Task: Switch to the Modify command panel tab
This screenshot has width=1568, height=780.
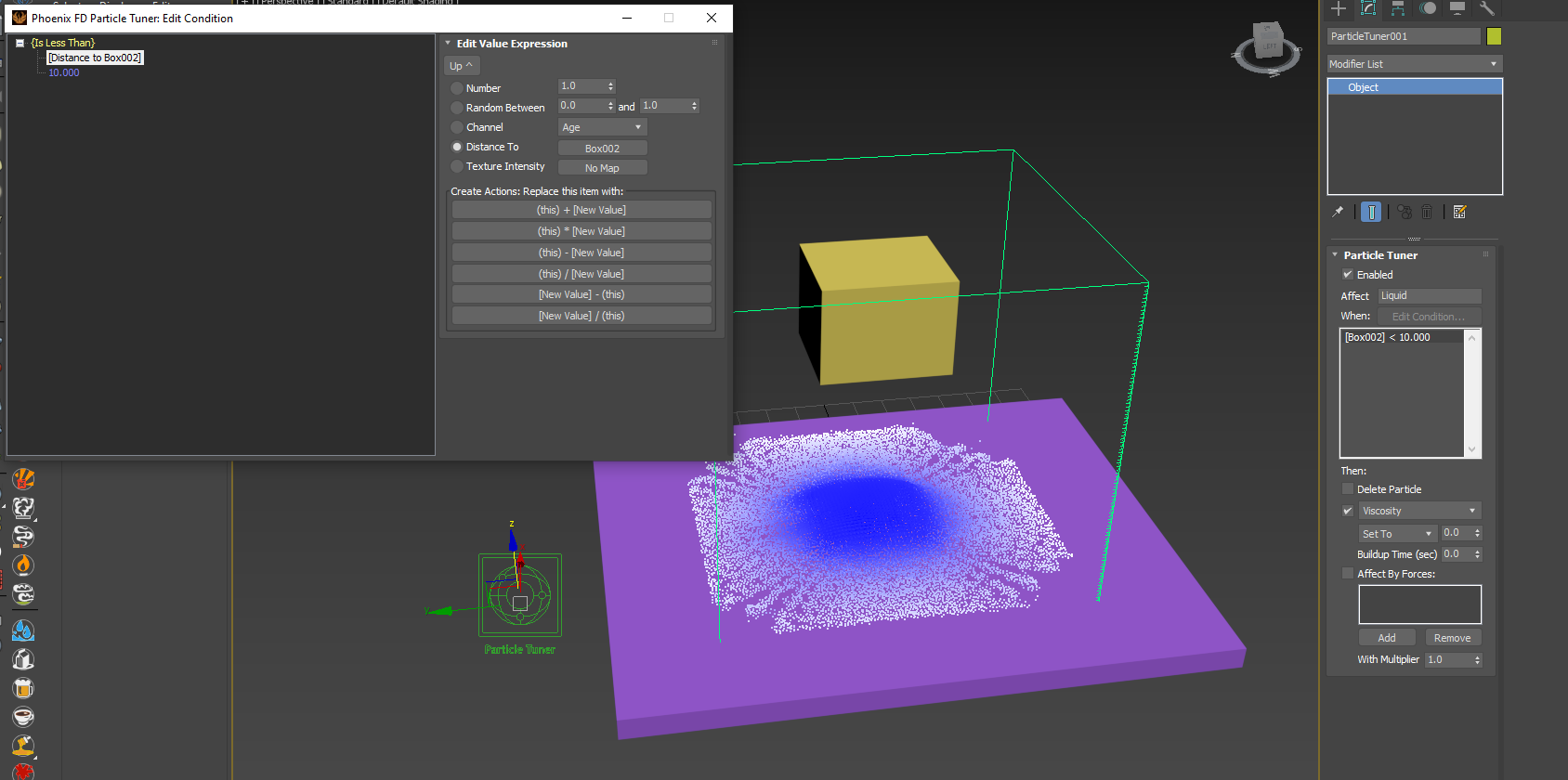Action: pos(1368,8)
